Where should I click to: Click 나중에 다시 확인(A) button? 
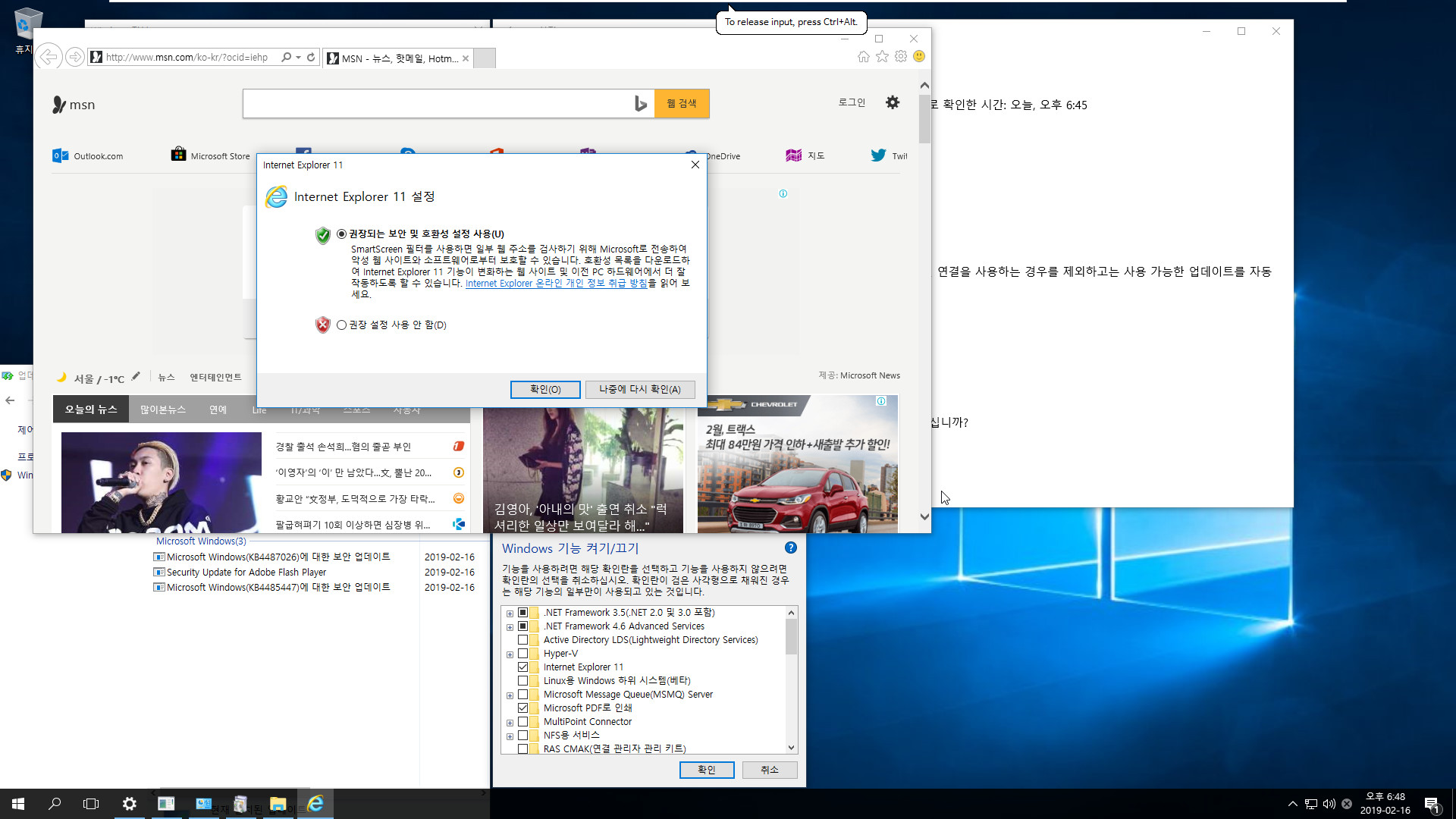(640, 389)
